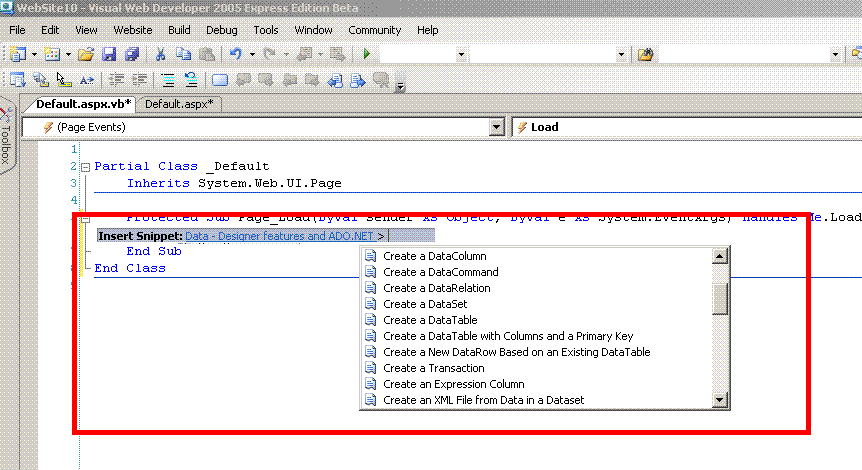Open the Community menu

[374, 30]
